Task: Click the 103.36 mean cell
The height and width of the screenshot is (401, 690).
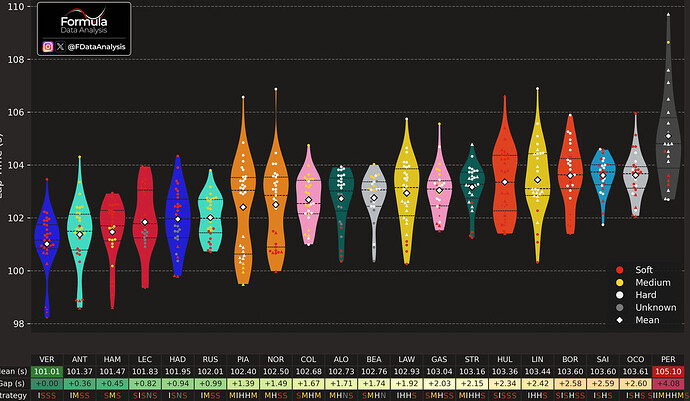Action: tap(505, 372)
